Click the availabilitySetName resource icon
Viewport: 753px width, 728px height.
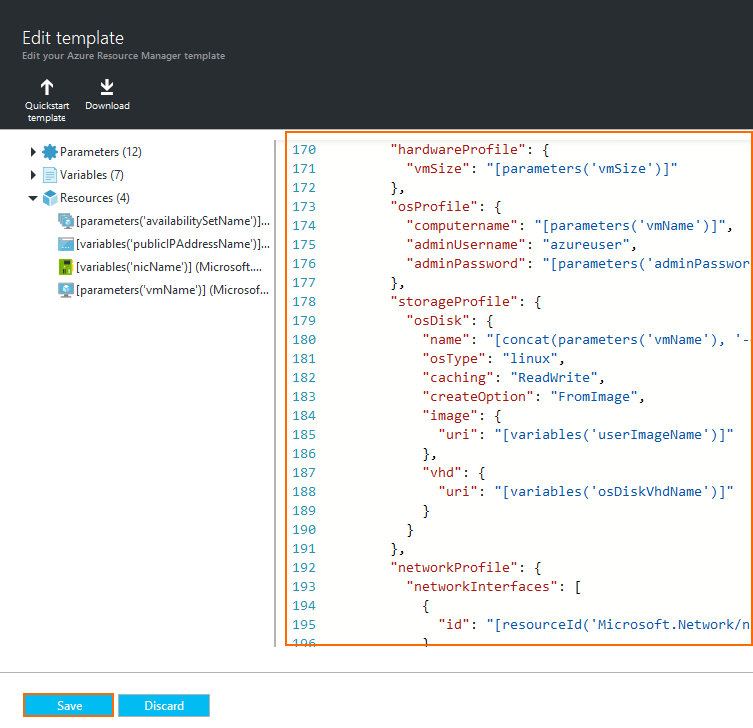65,221
